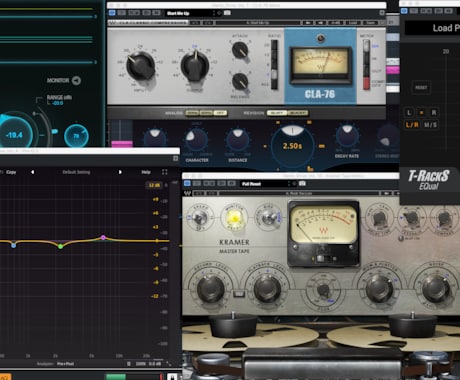Click the CLA-76 Meter mode button column
The image size is (460, 380).
click(366, 65)
